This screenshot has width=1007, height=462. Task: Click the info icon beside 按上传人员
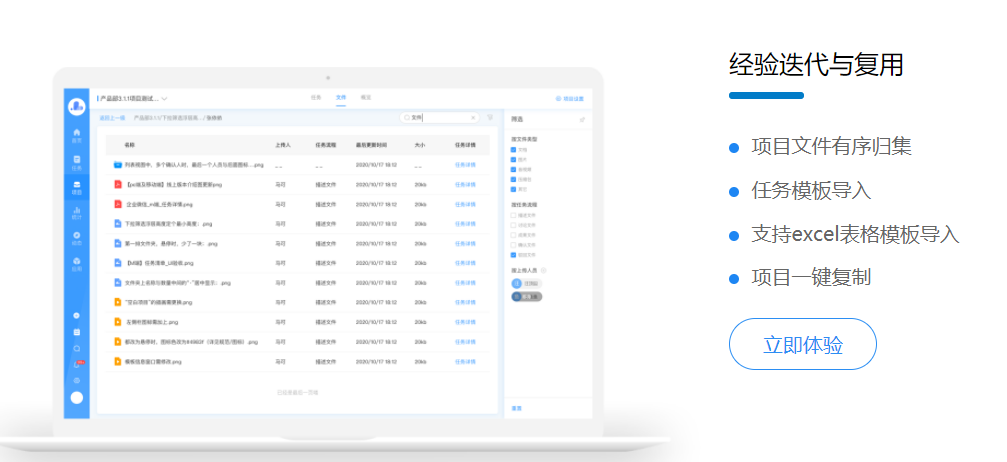[544, 271]
